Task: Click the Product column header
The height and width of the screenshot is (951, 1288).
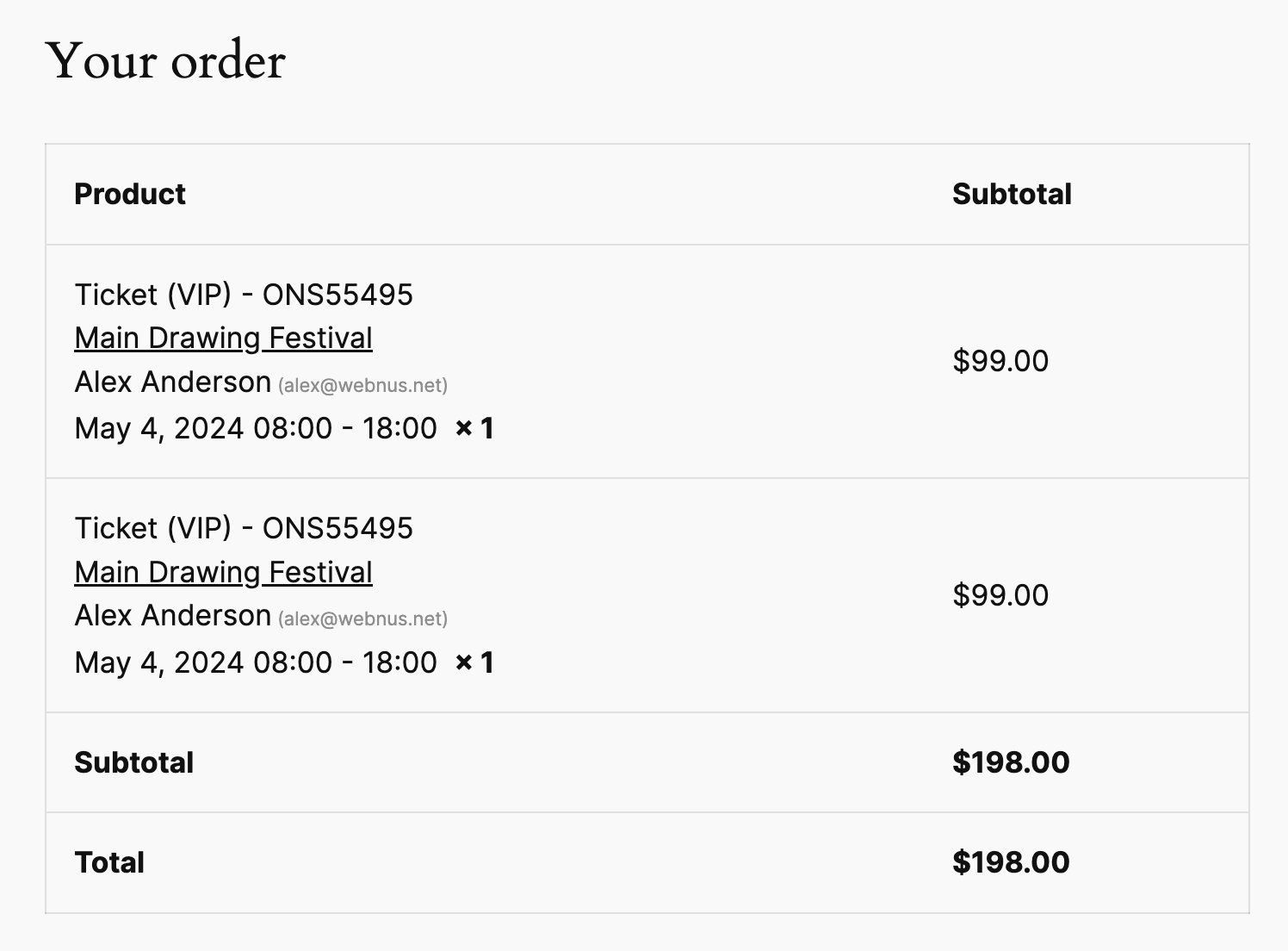Action: point(130,194)
